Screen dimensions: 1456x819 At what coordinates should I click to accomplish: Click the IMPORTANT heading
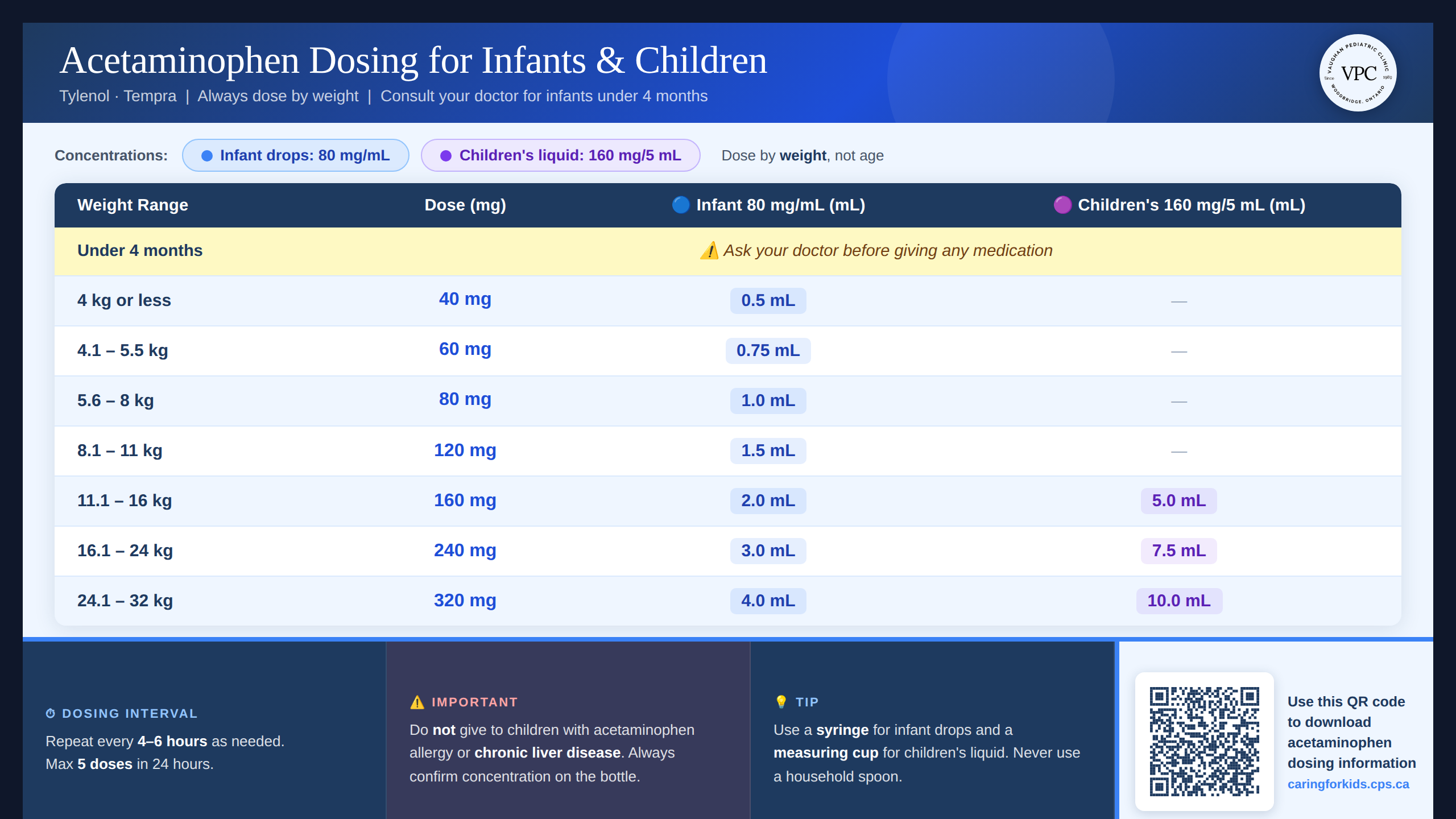click(x=474, y=702)
